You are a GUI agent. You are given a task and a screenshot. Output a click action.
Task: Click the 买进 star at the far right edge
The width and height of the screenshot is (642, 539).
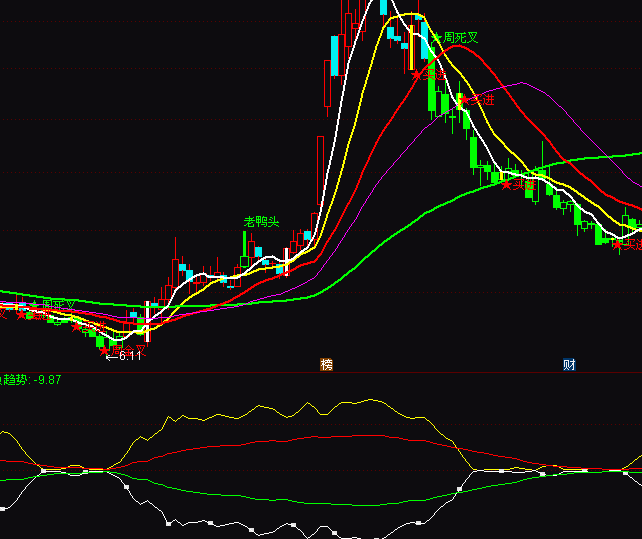point(618,243)
